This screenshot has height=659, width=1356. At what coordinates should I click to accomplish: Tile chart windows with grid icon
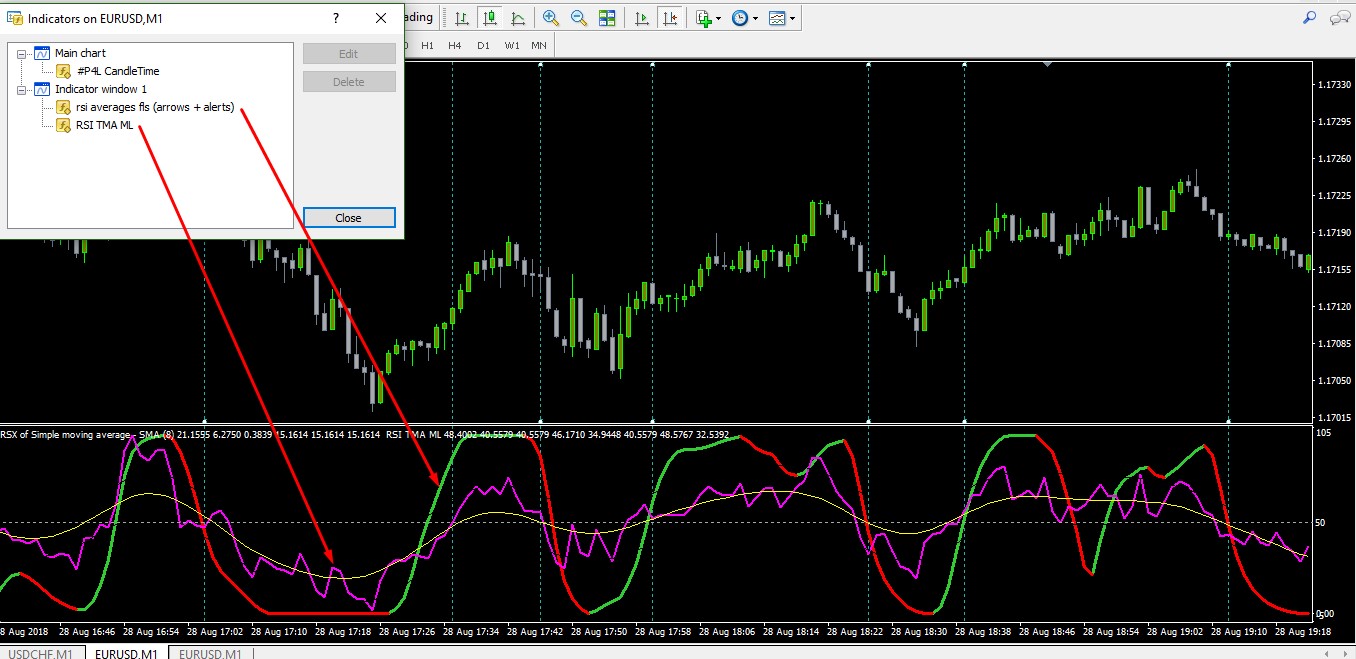(607, 18)
